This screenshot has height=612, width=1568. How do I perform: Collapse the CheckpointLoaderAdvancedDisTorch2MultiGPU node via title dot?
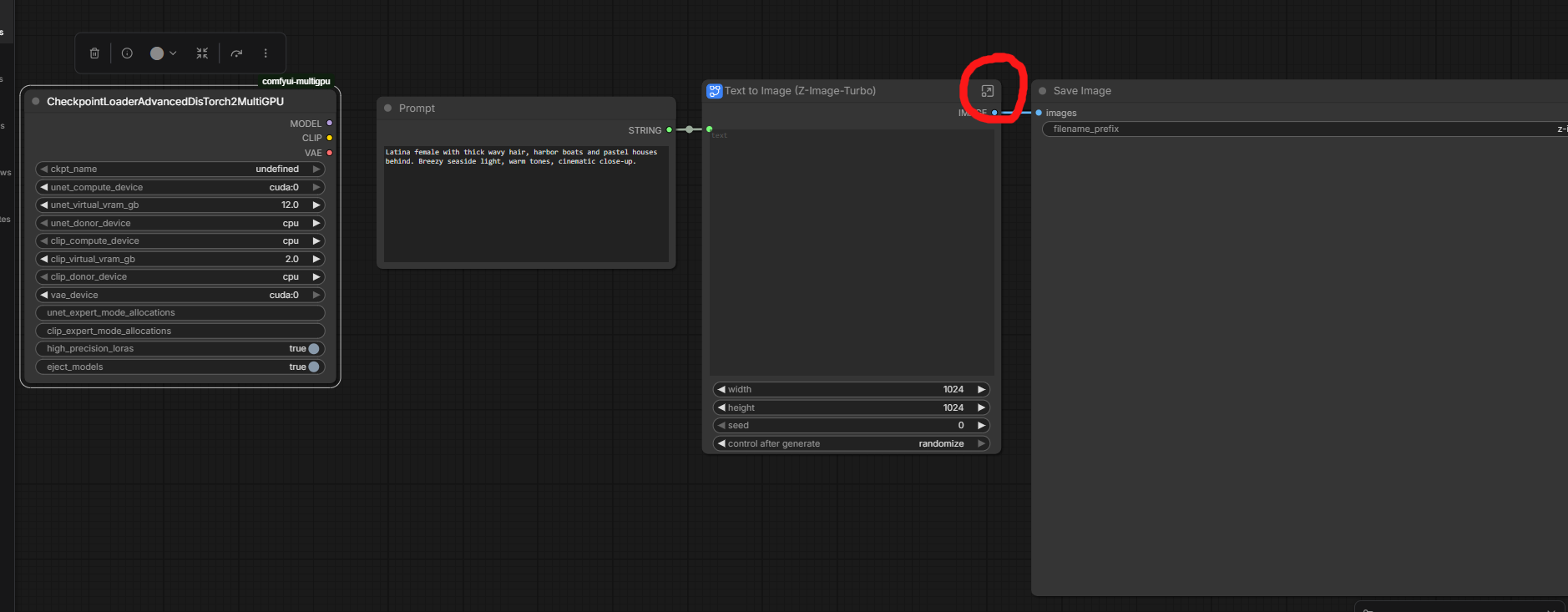point(36,102)
